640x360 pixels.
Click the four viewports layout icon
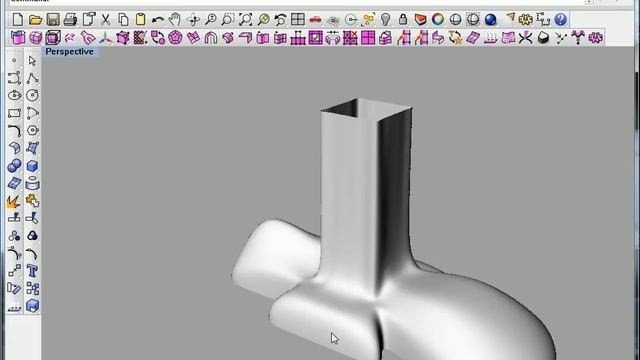pyautogui.click(x=298, y=19)
